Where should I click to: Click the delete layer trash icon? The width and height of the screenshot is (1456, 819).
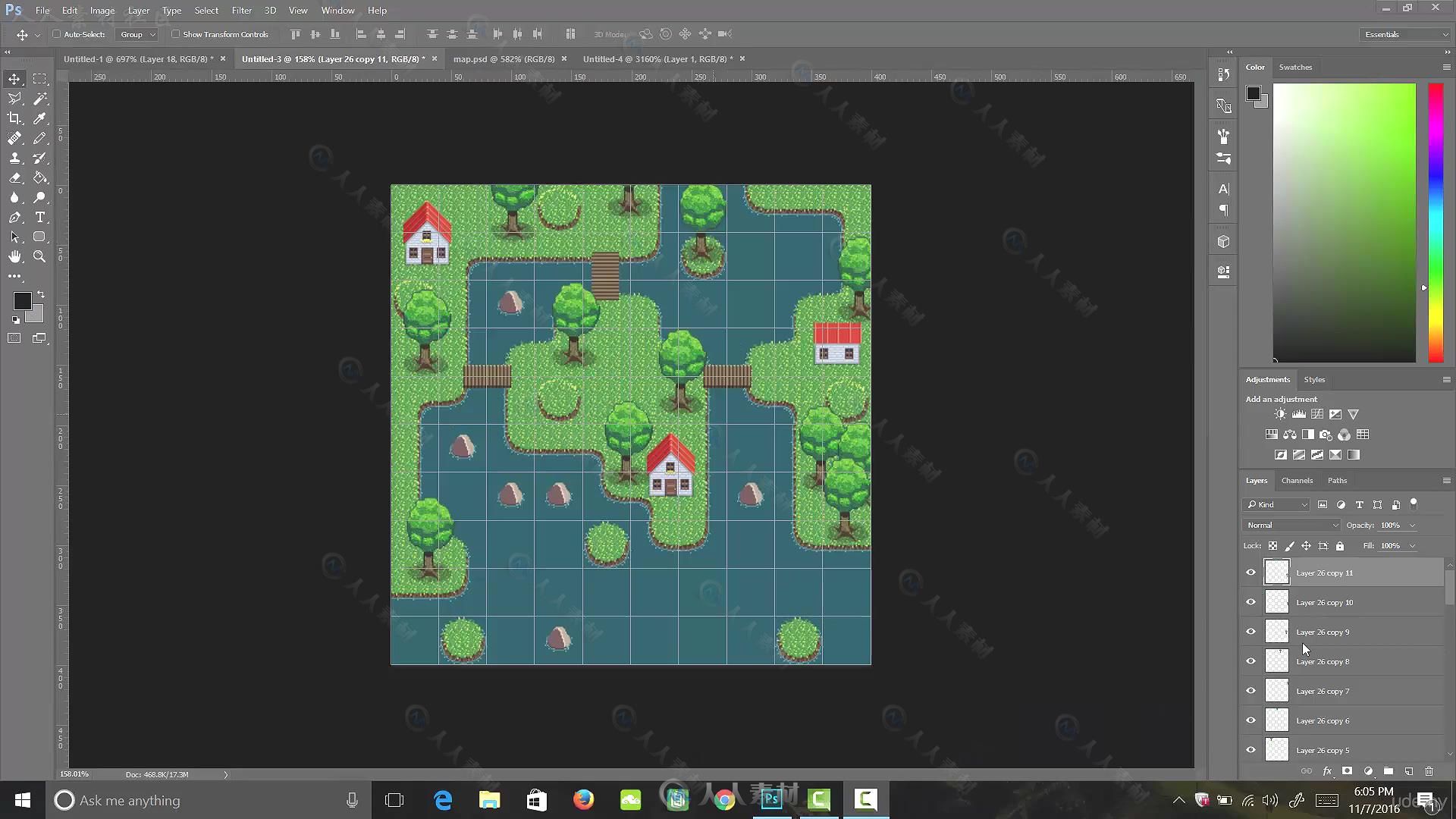point(1429,771)
